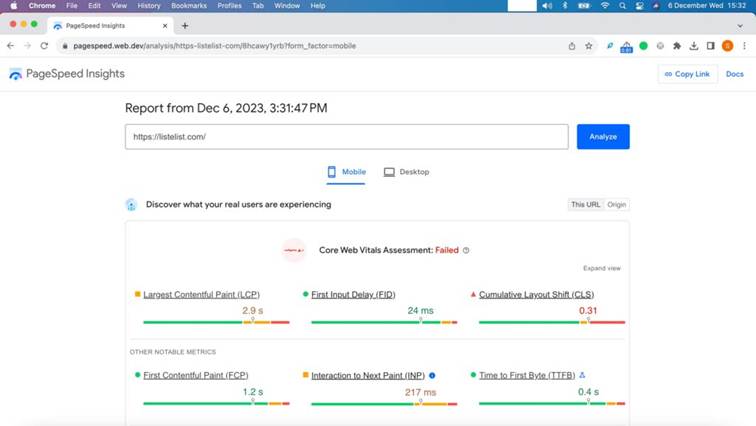Open the browser downloads icon
Screen dimensions: 756x426
(694, 45)
